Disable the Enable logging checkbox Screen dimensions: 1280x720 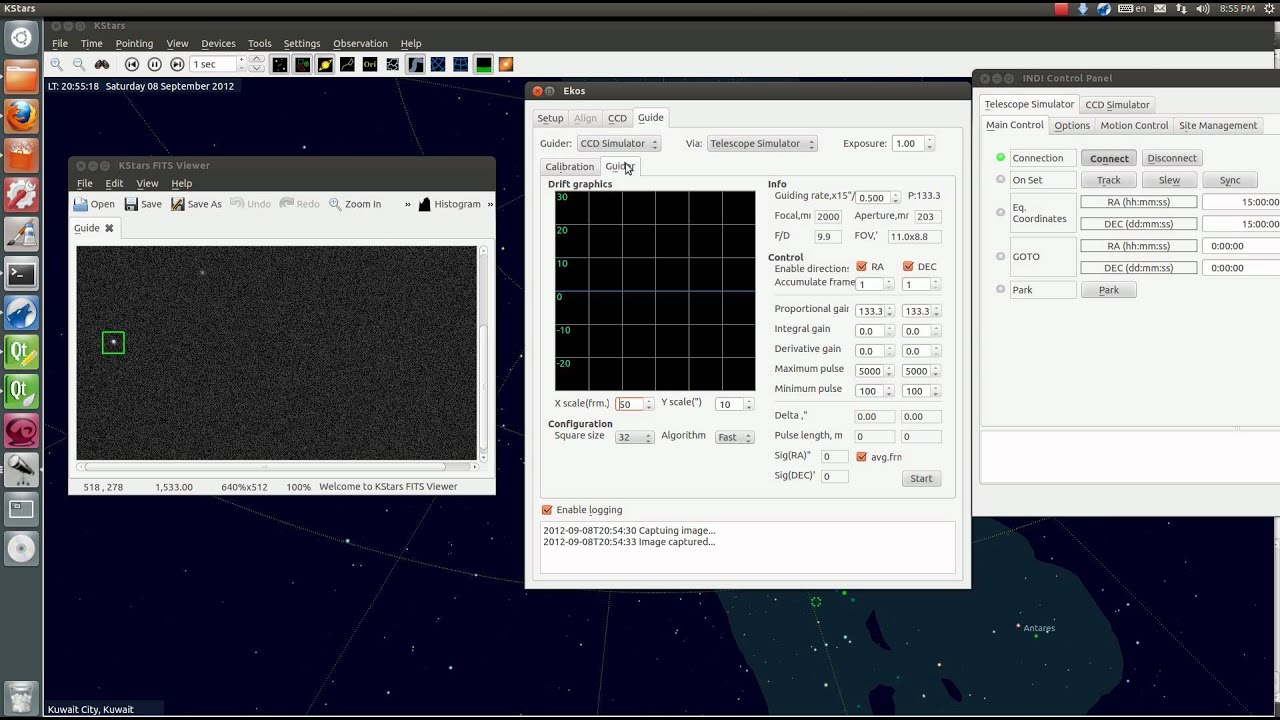tap(547, 510)
